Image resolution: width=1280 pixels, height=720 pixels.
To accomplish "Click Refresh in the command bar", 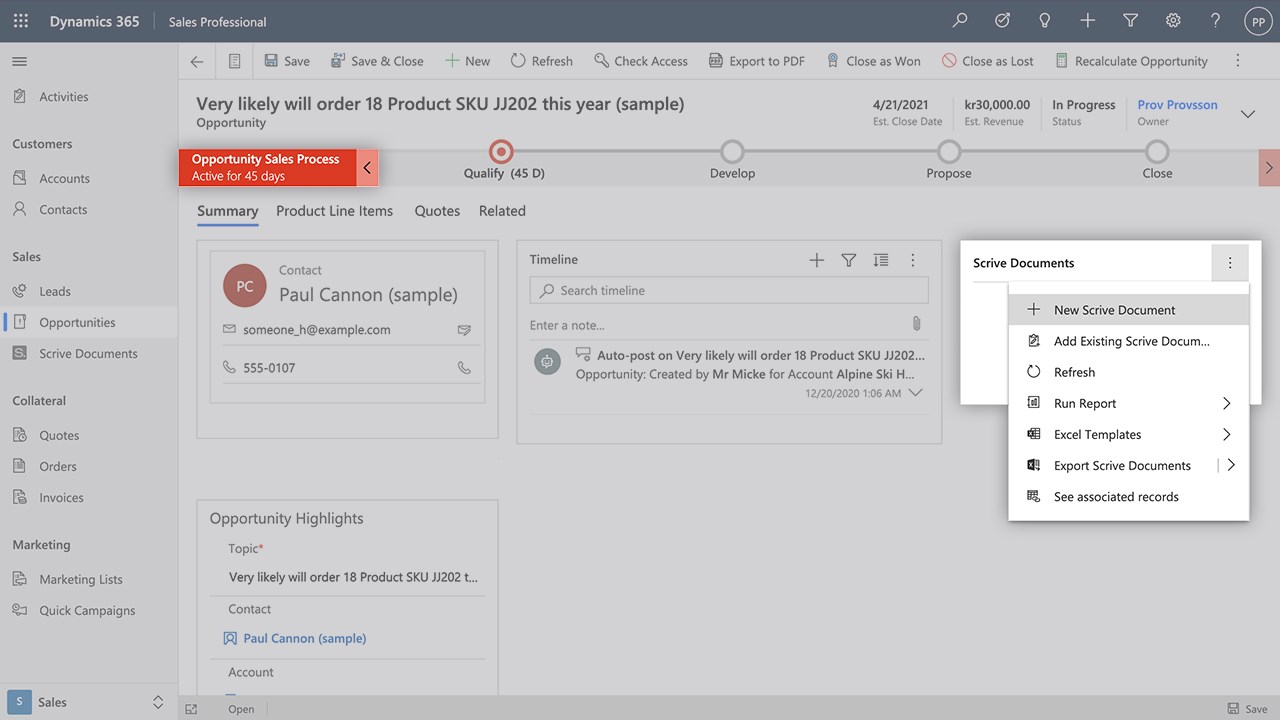I will (x=541, y=61).
